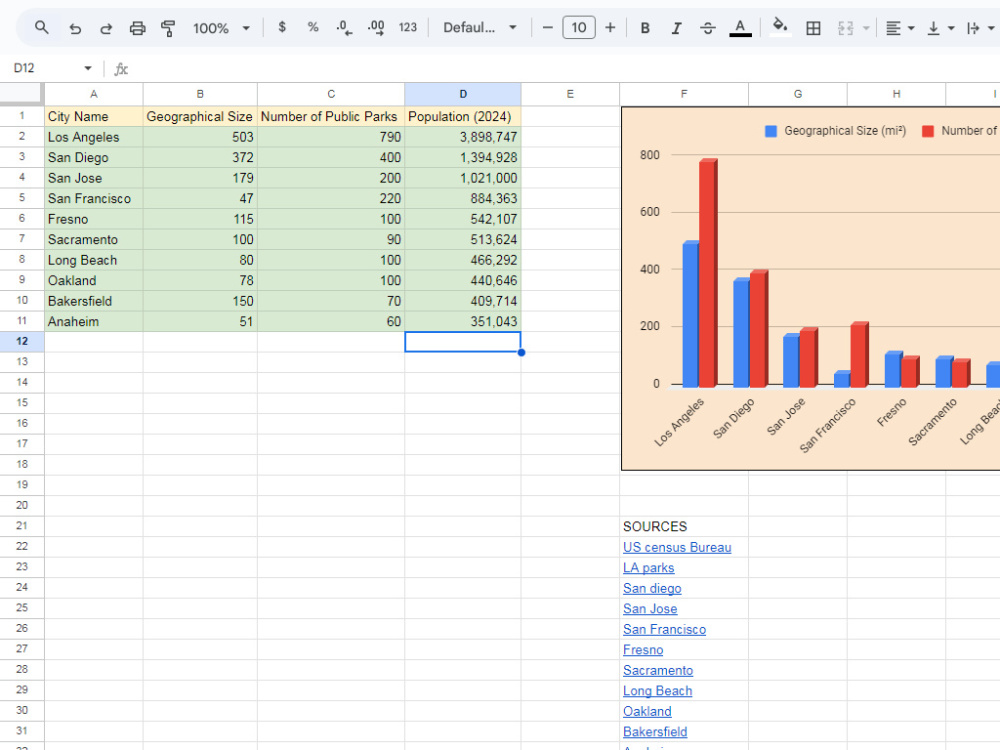The width and height of the screenshot is (1000, 750).
Task: Format as percent
Action: point(312,27)
